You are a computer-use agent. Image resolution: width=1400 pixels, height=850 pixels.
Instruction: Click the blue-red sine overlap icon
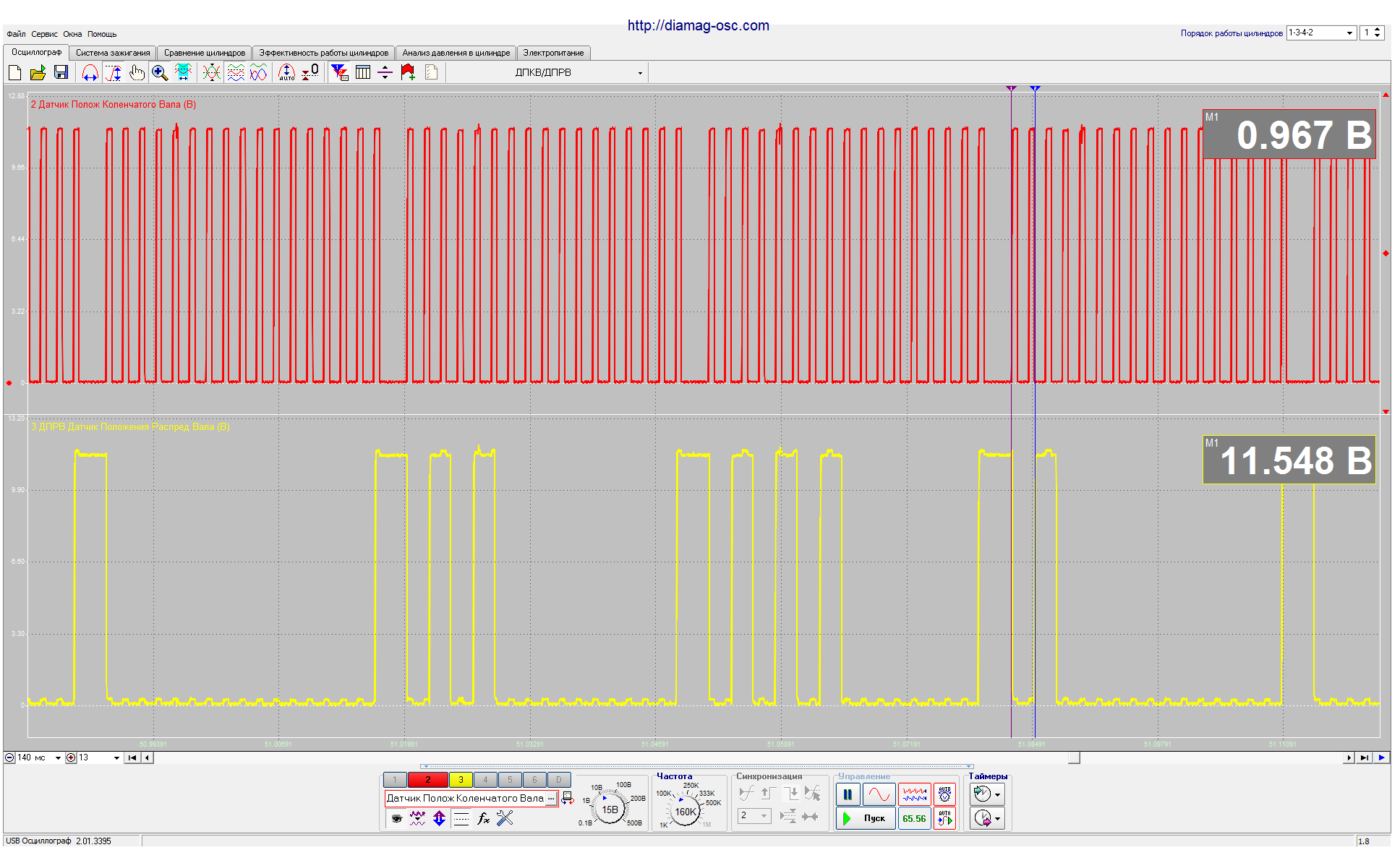[x=259, y=72]
